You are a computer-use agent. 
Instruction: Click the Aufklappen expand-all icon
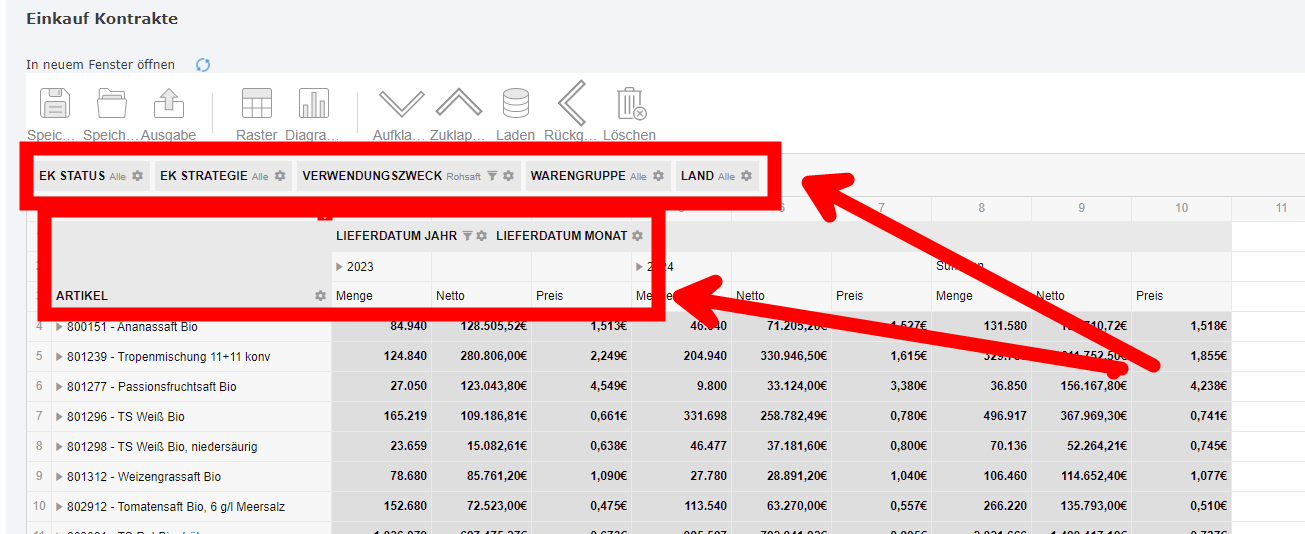(x=401, y=104)
